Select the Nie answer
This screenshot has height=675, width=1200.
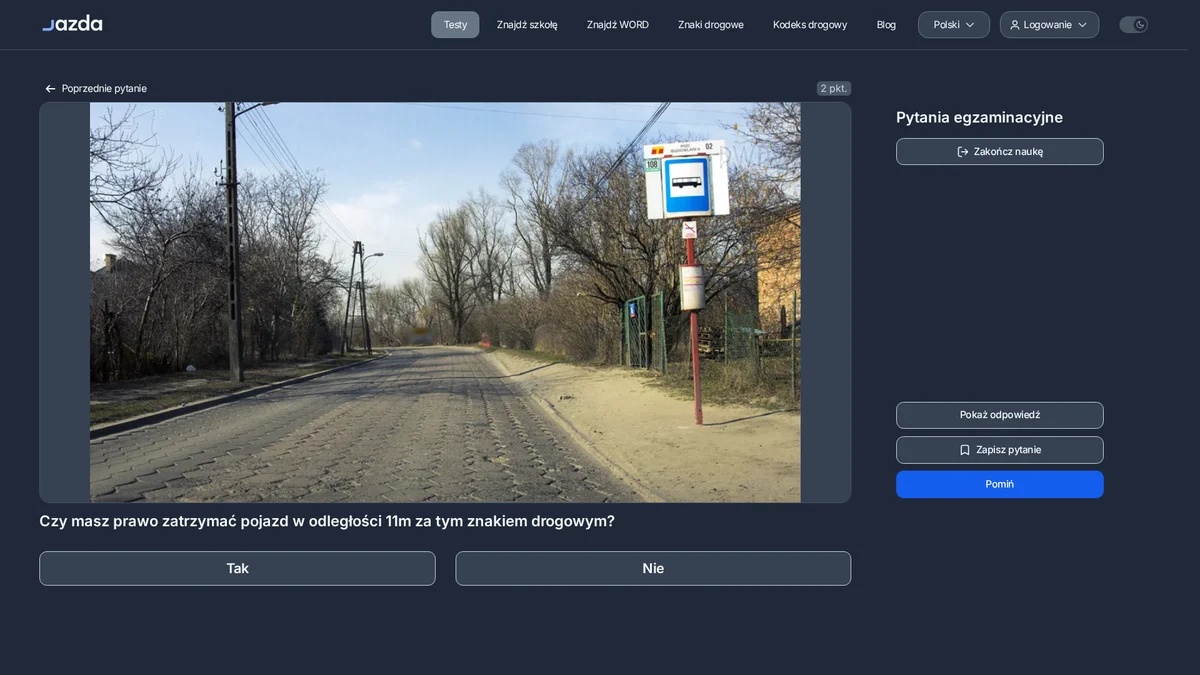[653, 568]
